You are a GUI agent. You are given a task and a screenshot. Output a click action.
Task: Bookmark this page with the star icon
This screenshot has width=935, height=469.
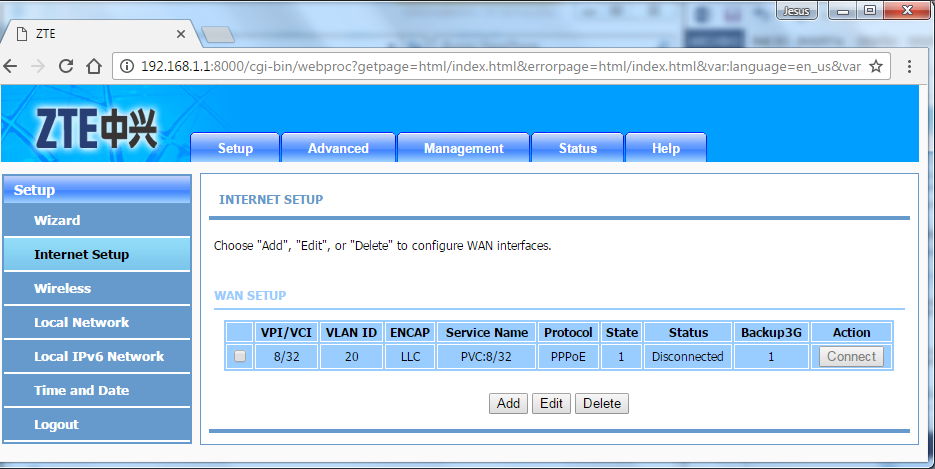(876, 66)
